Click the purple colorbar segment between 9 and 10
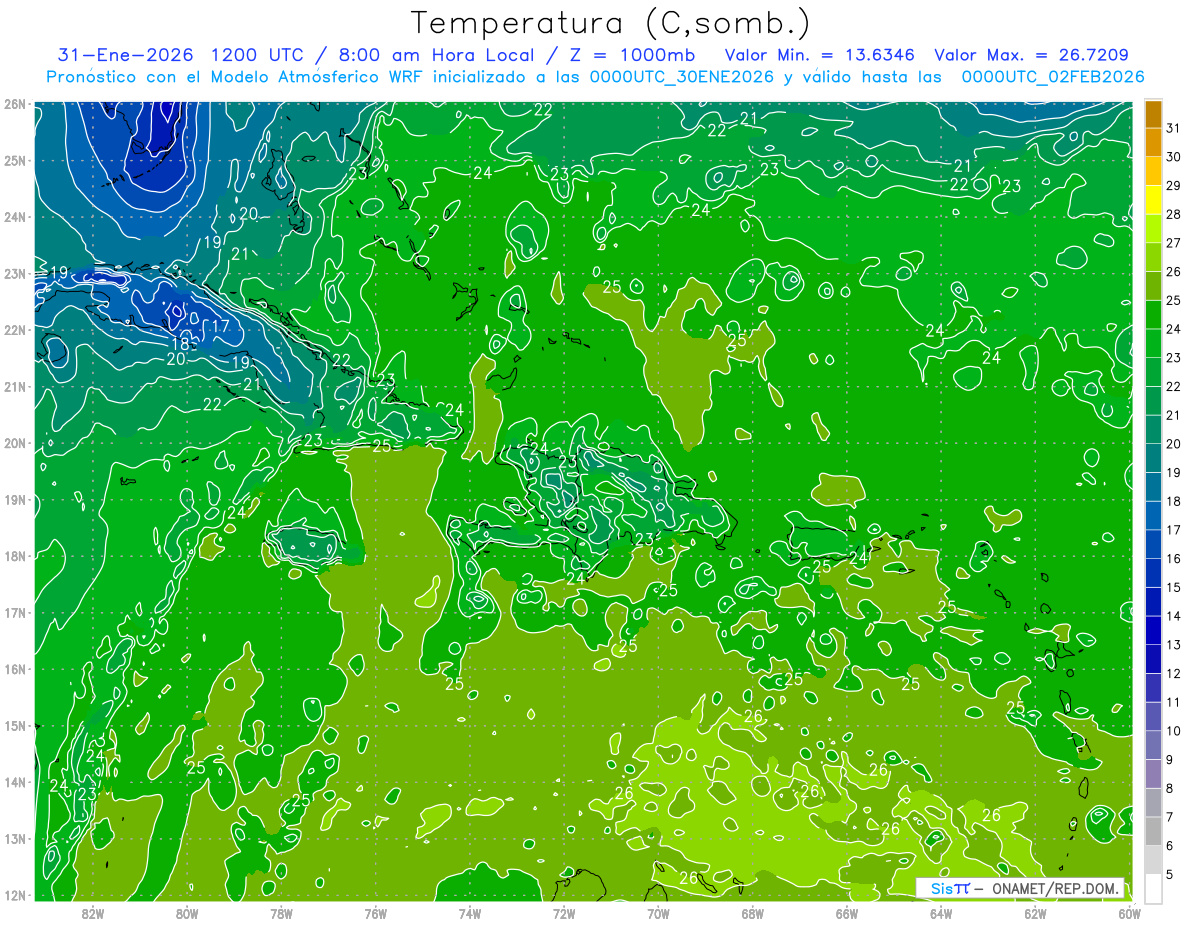 1153,745
